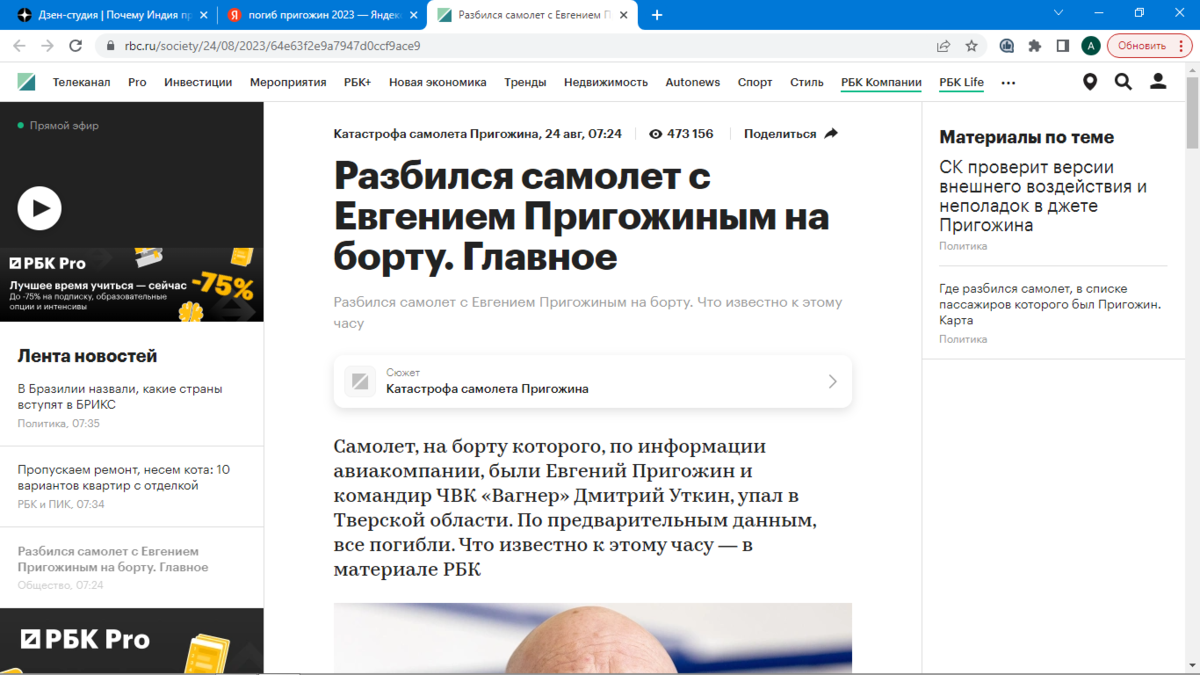Click the RBC logo icon

click(x=27, y=82)
